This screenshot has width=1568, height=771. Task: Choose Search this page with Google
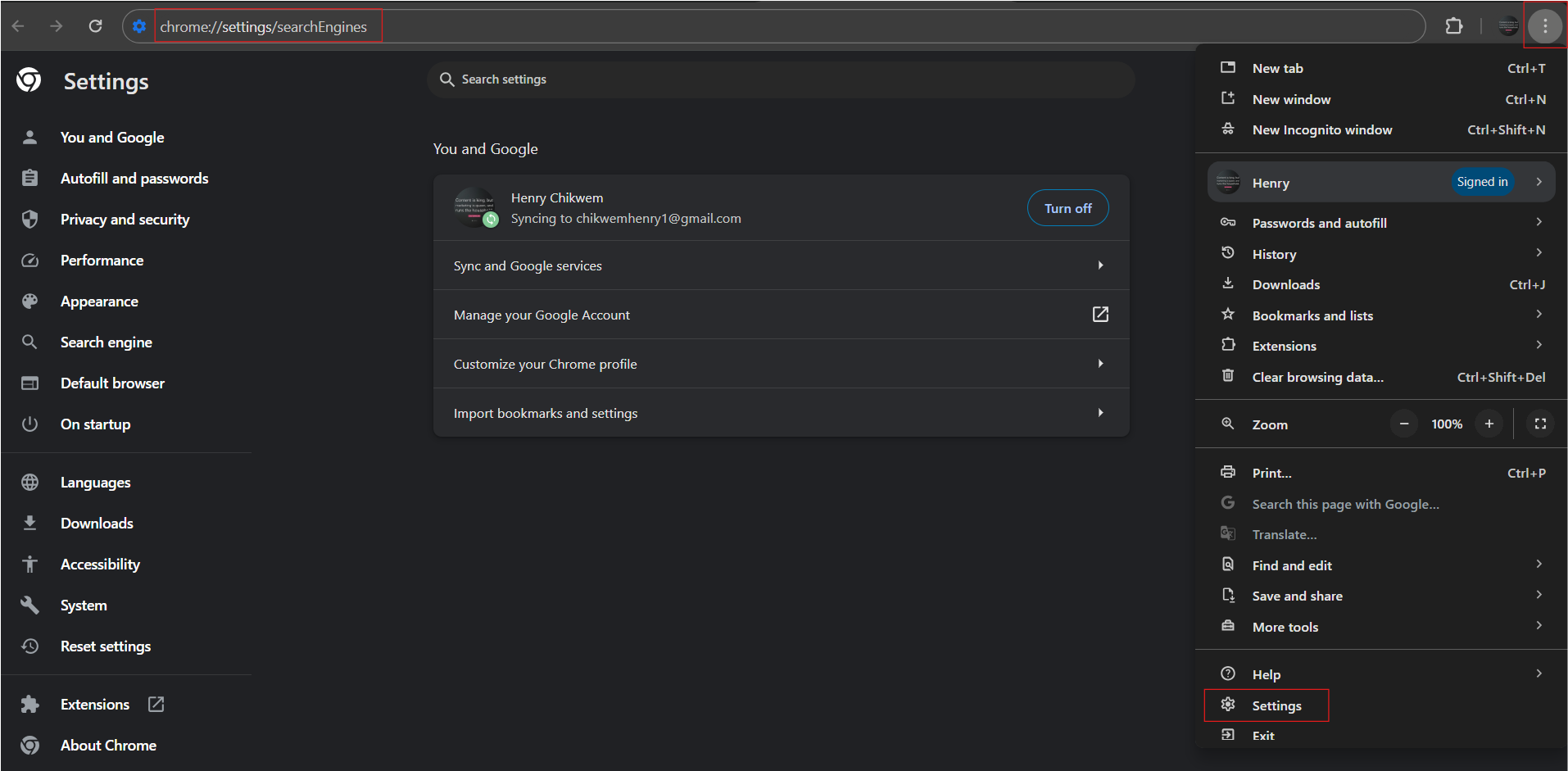tap(1381, 504)
